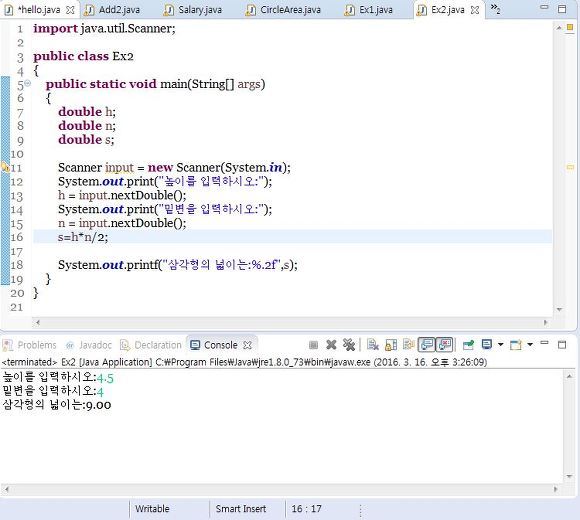
Task: Open the Display Selected Console dropdown arrow
Action: click(x=500, y=345)
